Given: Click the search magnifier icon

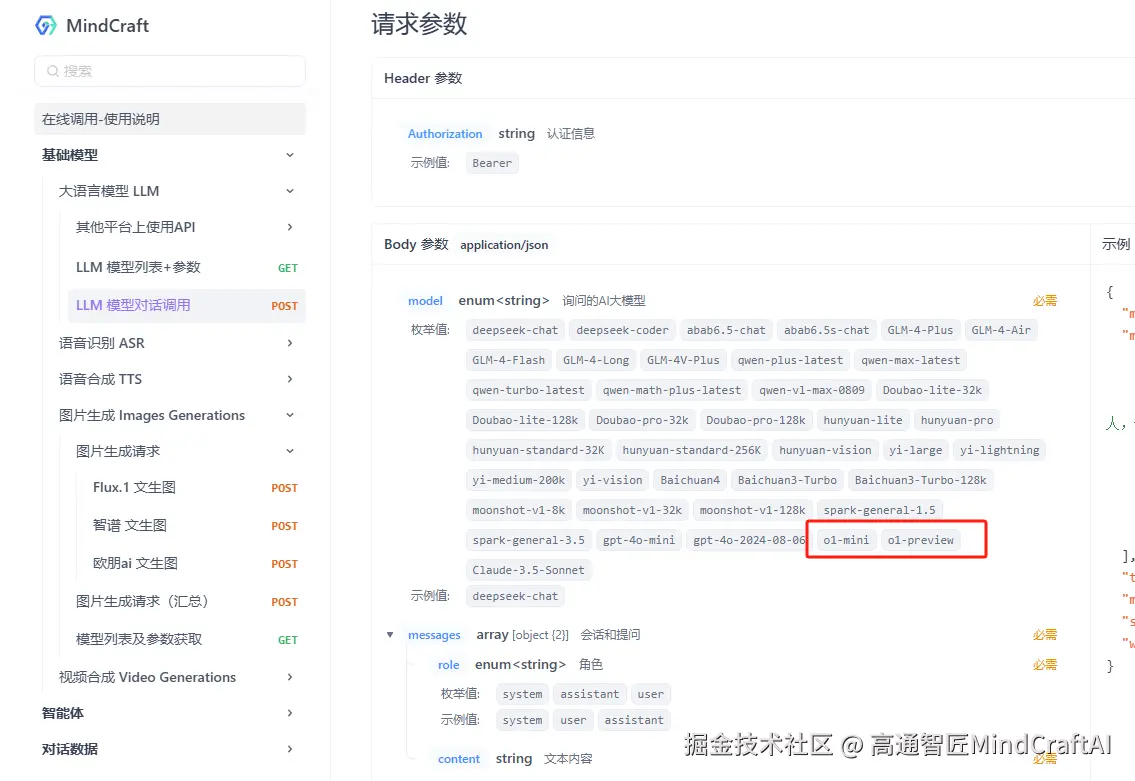Looking at the screenshot, I should click(x=53, y=71).
